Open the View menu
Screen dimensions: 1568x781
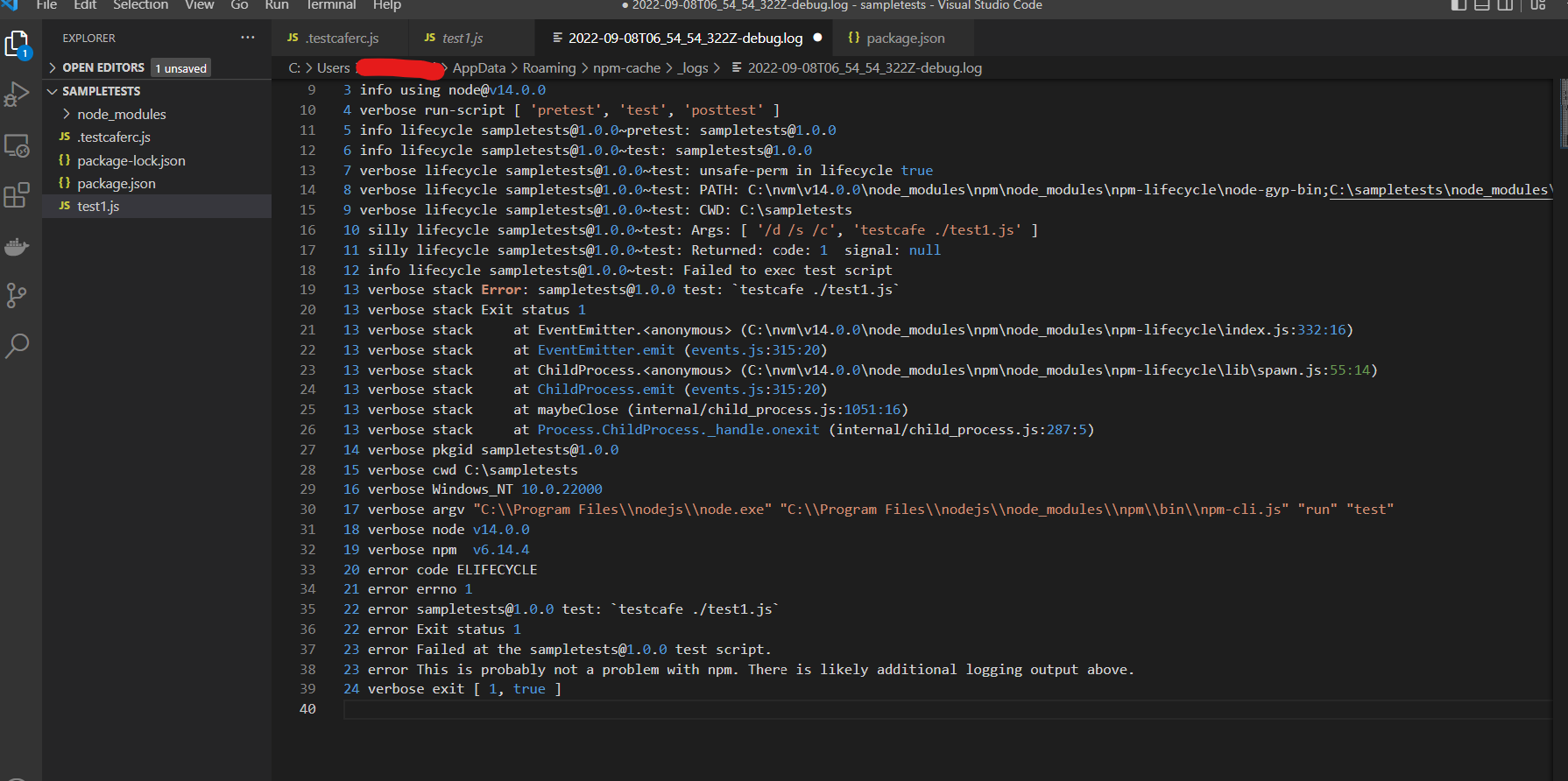click(x=200, y=5)
